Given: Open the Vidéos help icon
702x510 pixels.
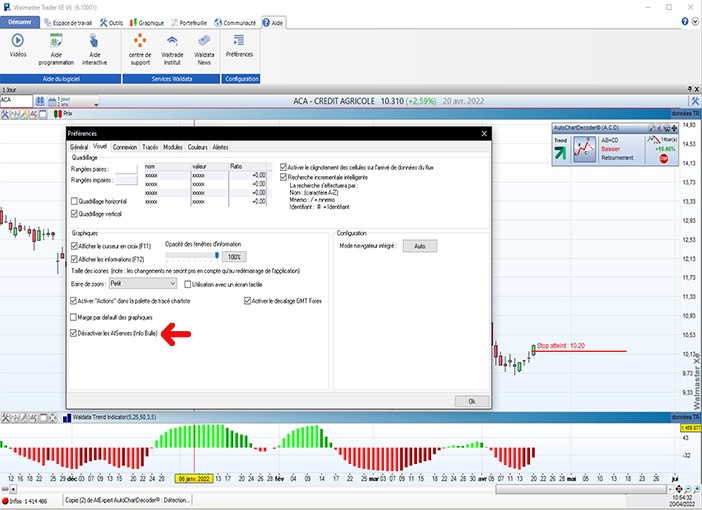Looking at the screenshot, I should (x=18, y=41).
